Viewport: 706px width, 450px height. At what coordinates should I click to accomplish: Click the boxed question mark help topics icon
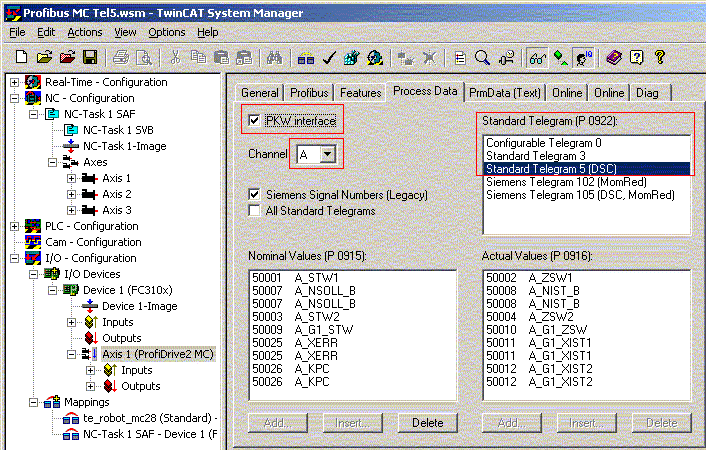click(x=637, y=57)
